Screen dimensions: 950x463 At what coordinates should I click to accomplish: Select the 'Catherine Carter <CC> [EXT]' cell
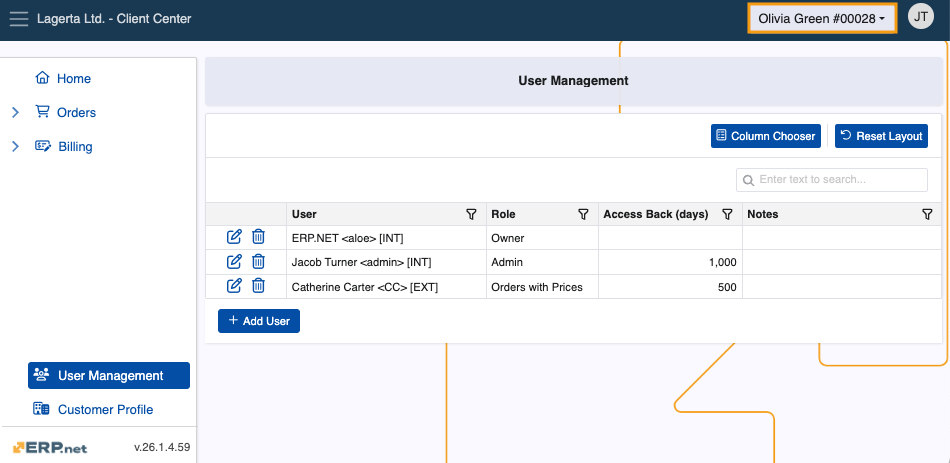tap(386, 287)
